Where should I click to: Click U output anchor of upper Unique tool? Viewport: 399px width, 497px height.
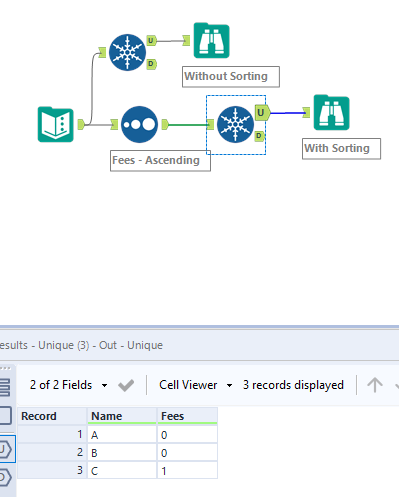(x=151, y=41)
